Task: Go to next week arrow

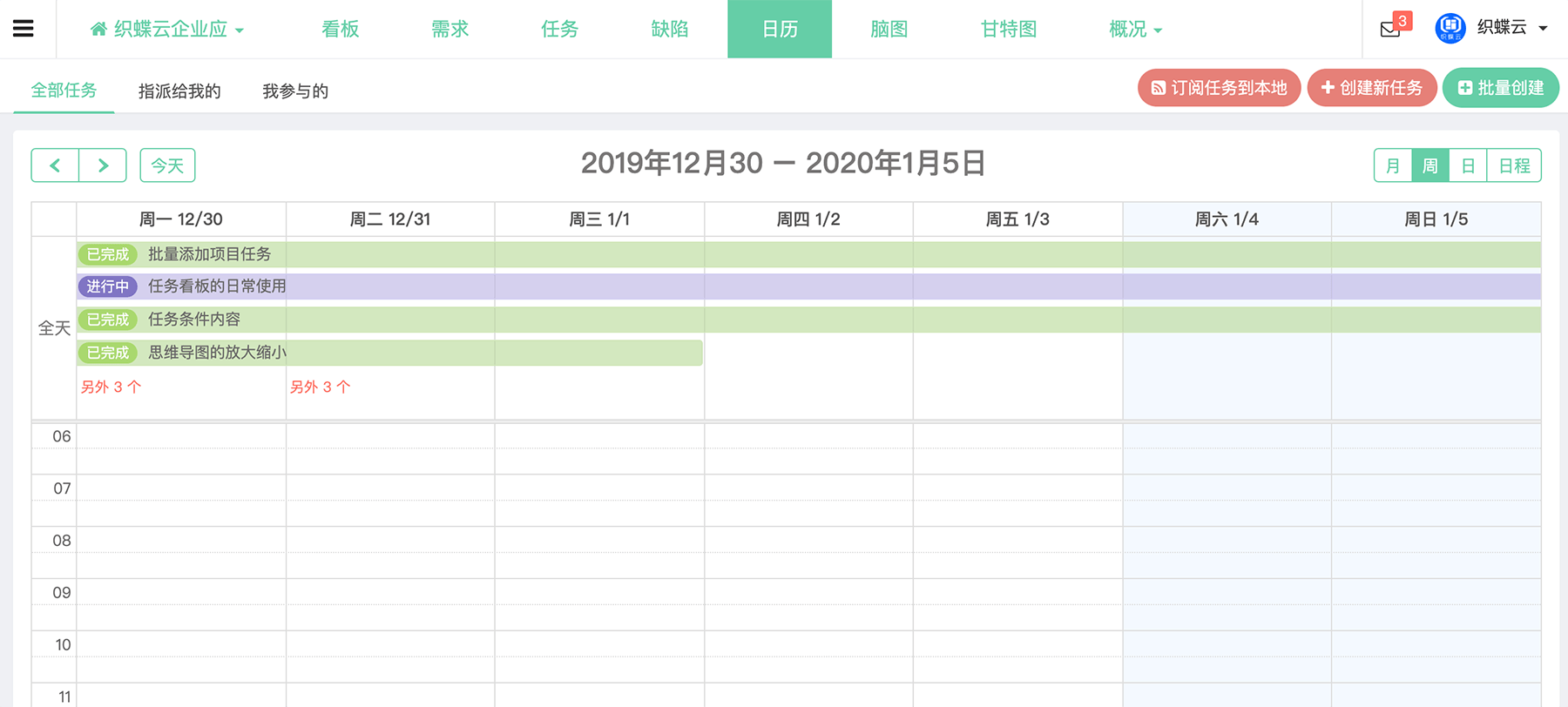Action: point(103,165)
